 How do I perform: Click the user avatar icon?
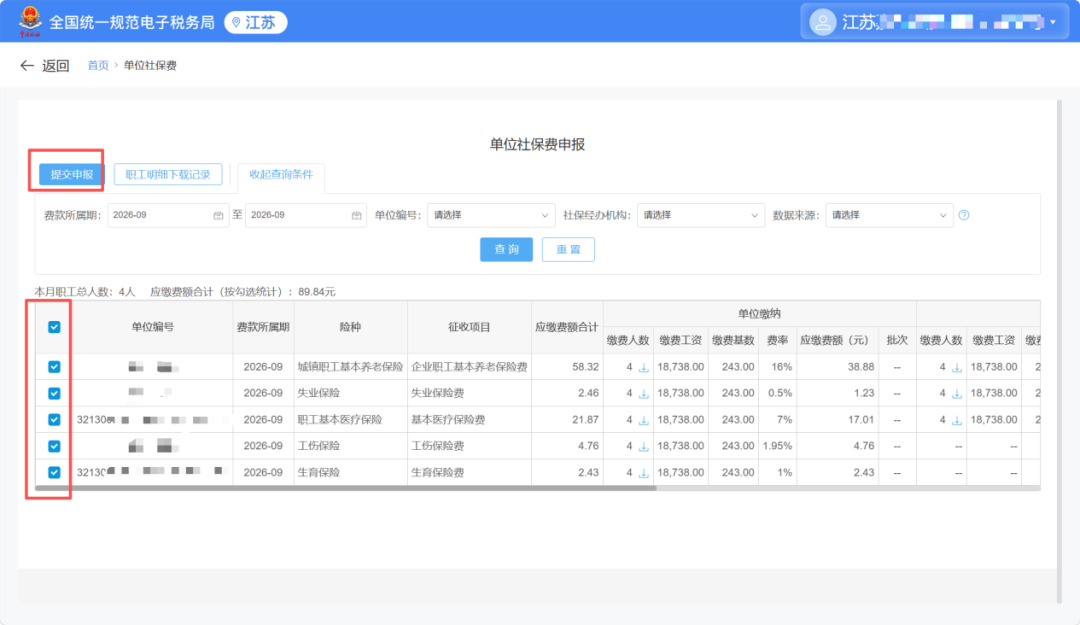822,22
